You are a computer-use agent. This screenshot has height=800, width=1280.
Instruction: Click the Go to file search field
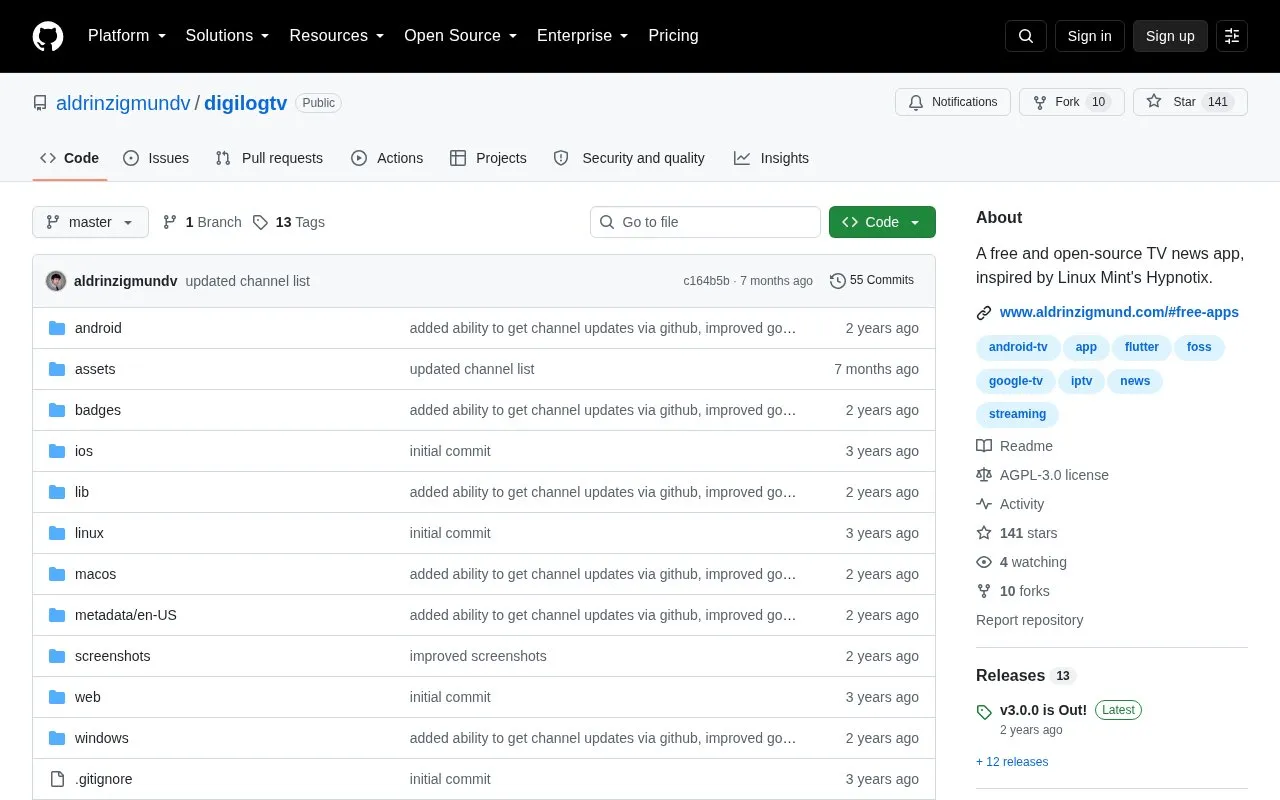pyautogui.click(x=705, y=222)
